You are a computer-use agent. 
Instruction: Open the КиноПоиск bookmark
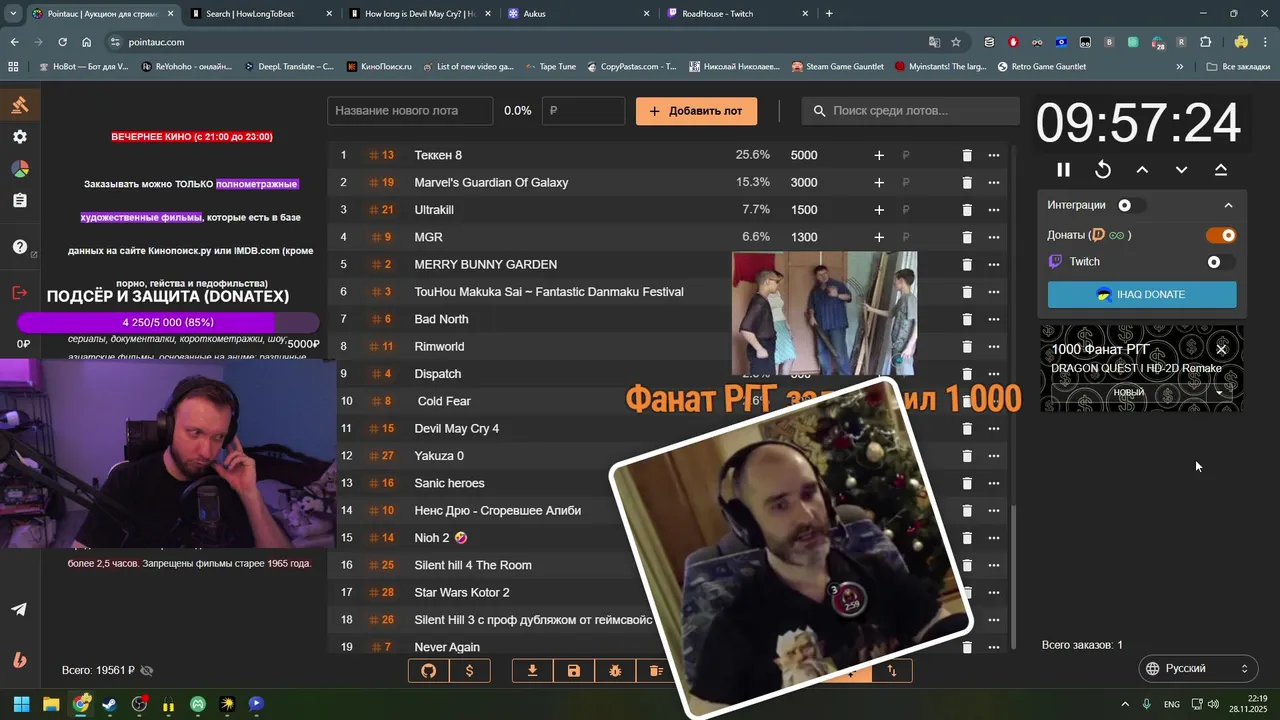click(x=378, y=67)
